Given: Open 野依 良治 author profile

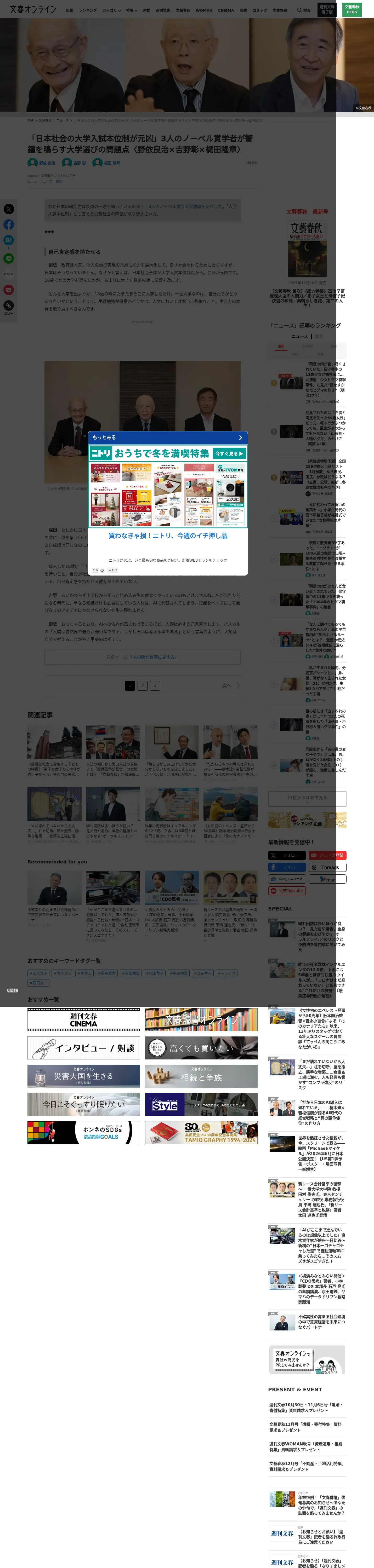Looking at the screenshot, I should [41, 163].
